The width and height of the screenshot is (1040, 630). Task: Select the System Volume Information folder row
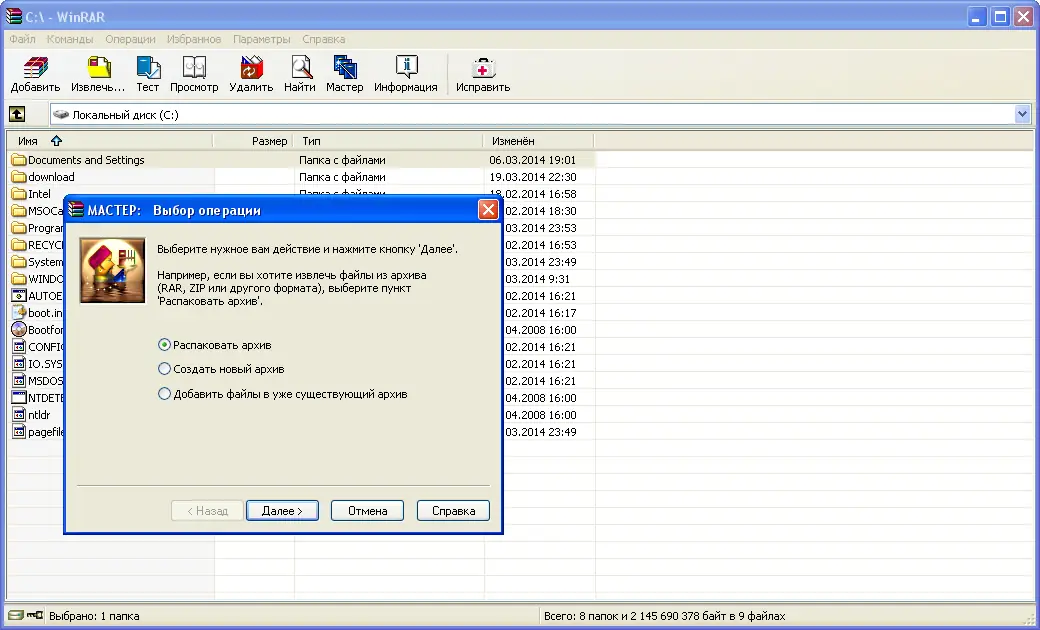click(38, 262)
